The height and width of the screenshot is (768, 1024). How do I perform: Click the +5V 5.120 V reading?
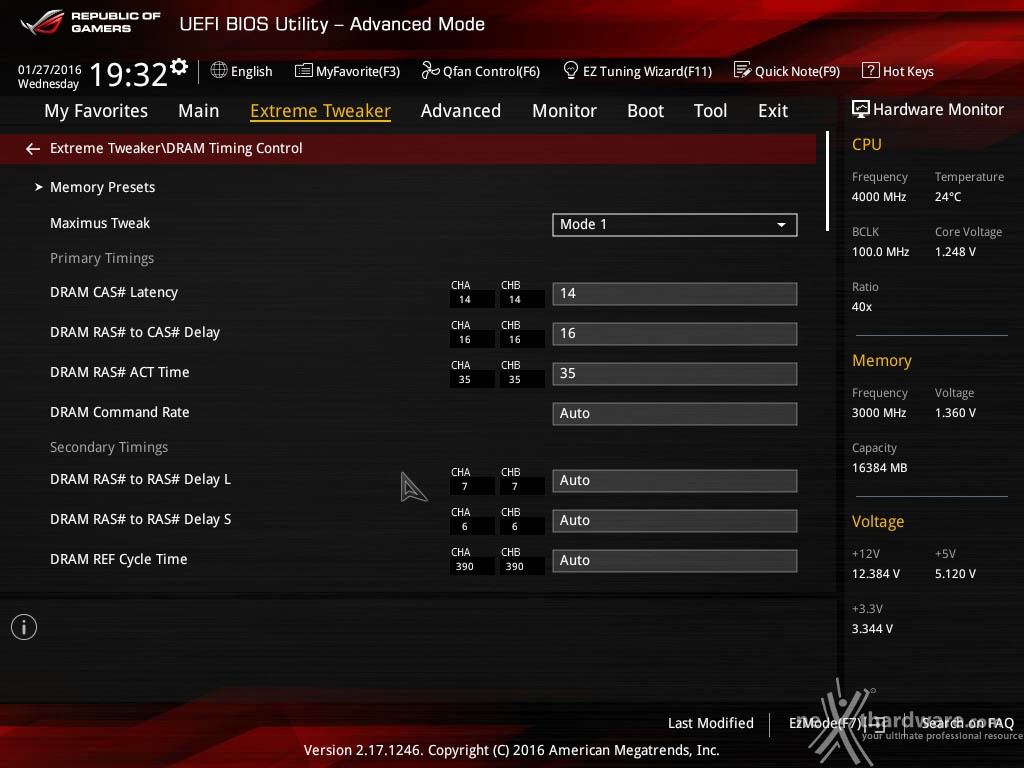(955, 574)
